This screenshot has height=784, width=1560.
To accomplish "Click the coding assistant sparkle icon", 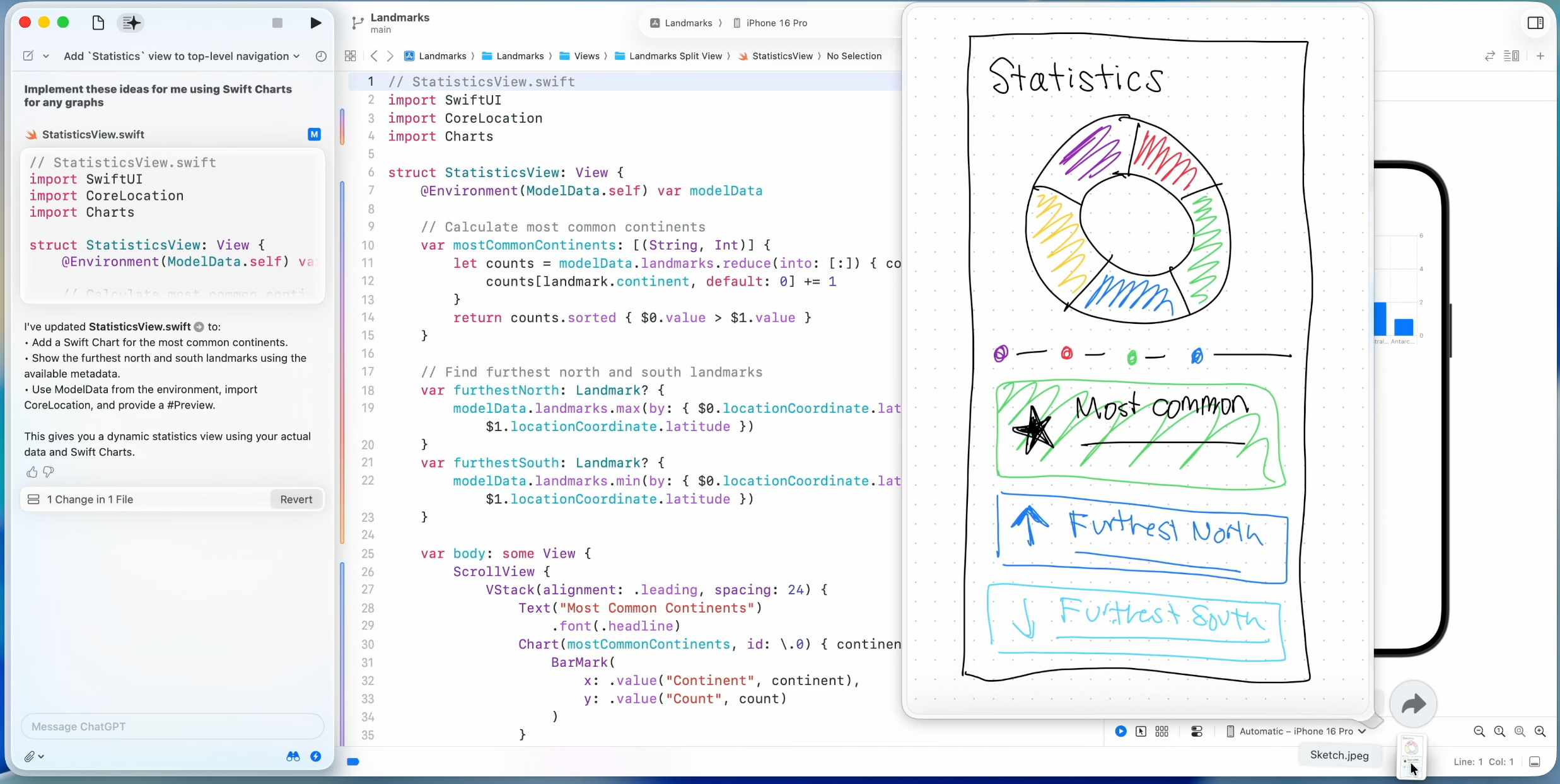I will tap(131, 23).
